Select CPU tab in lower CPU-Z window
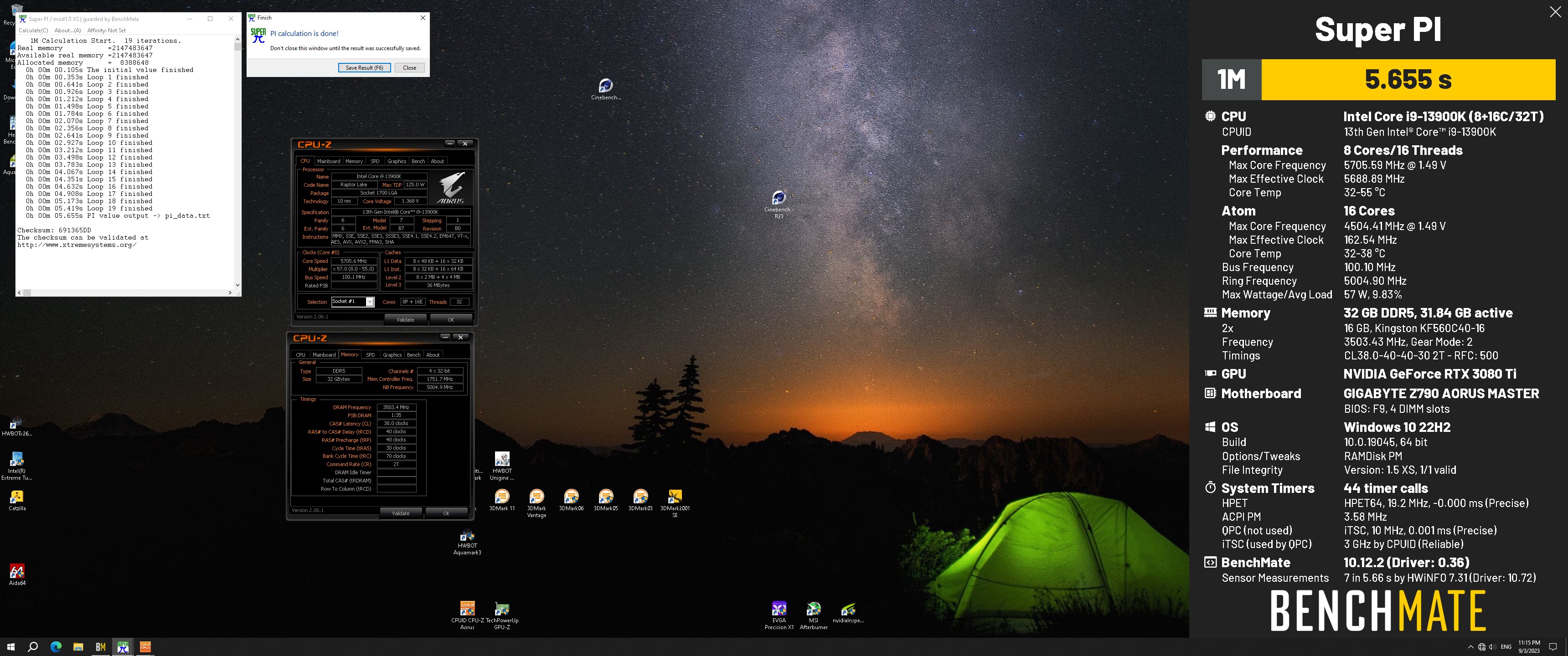 301,355
